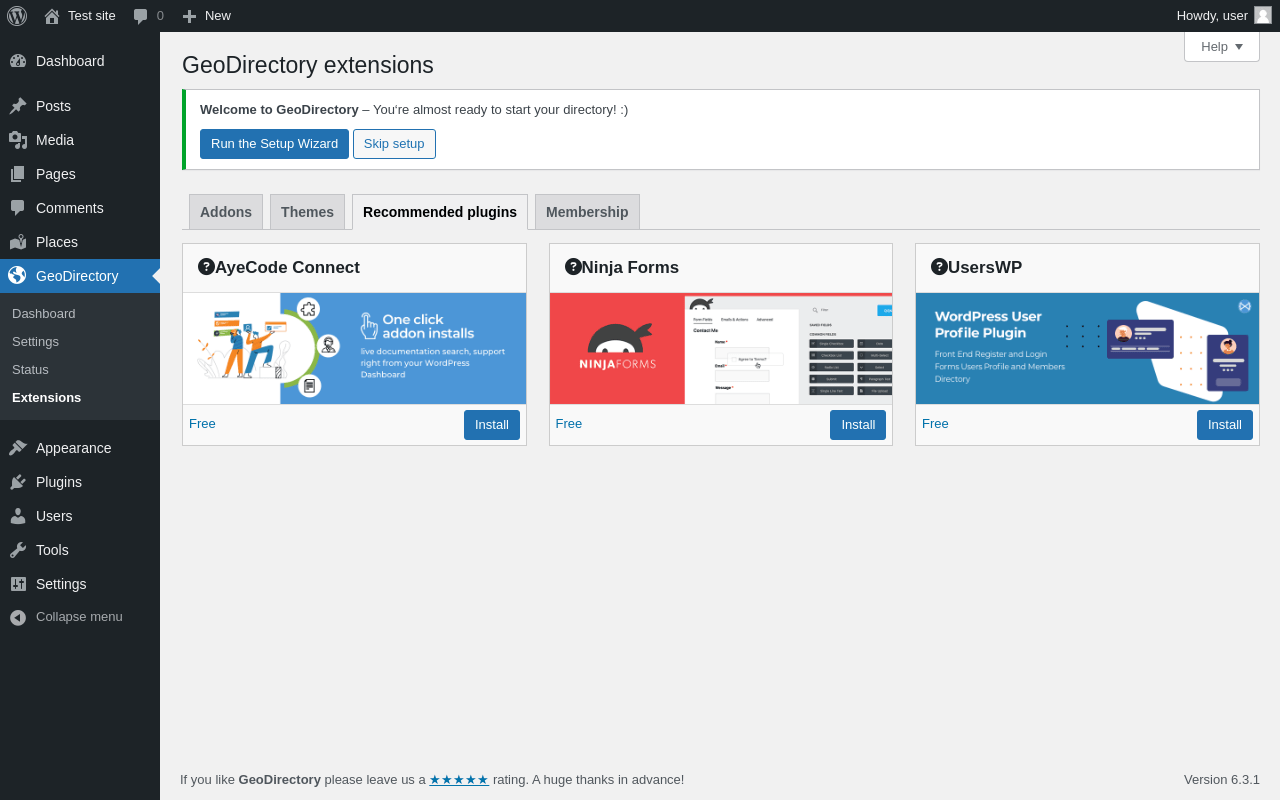
Task: Click the UsersWP card title
Action: [985, 268]
